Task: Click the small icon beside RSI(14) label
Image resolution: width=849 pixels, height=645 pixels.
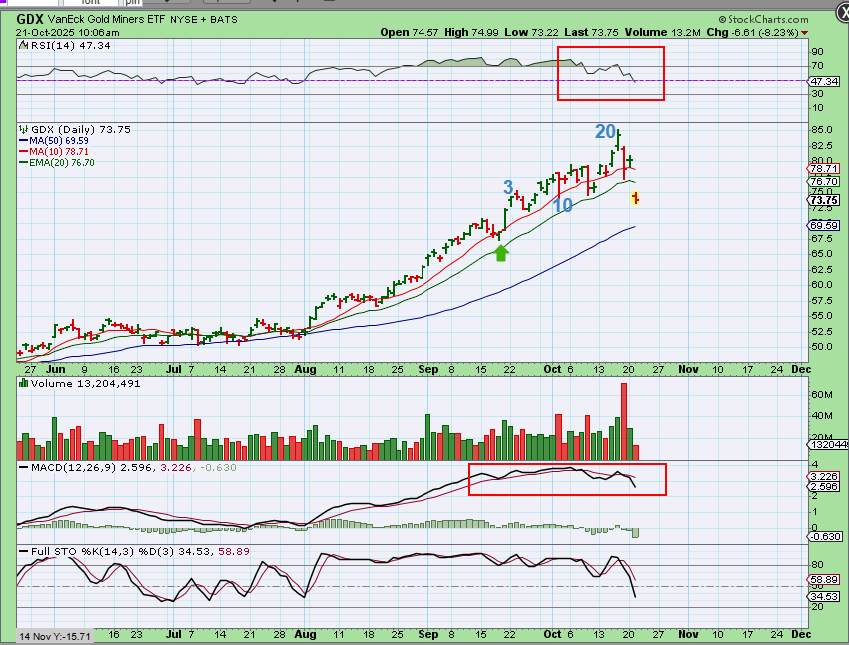Action: pyautogui.click(x=23, y=45)
